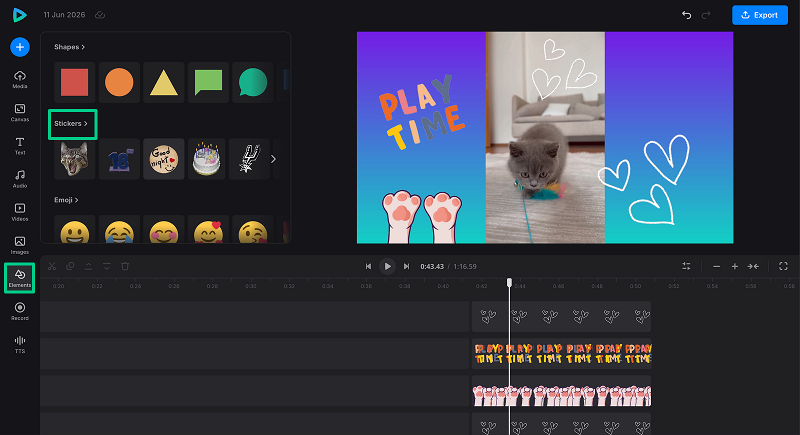Add the red square shape
The image size is (800, 435).
(74, 83)
